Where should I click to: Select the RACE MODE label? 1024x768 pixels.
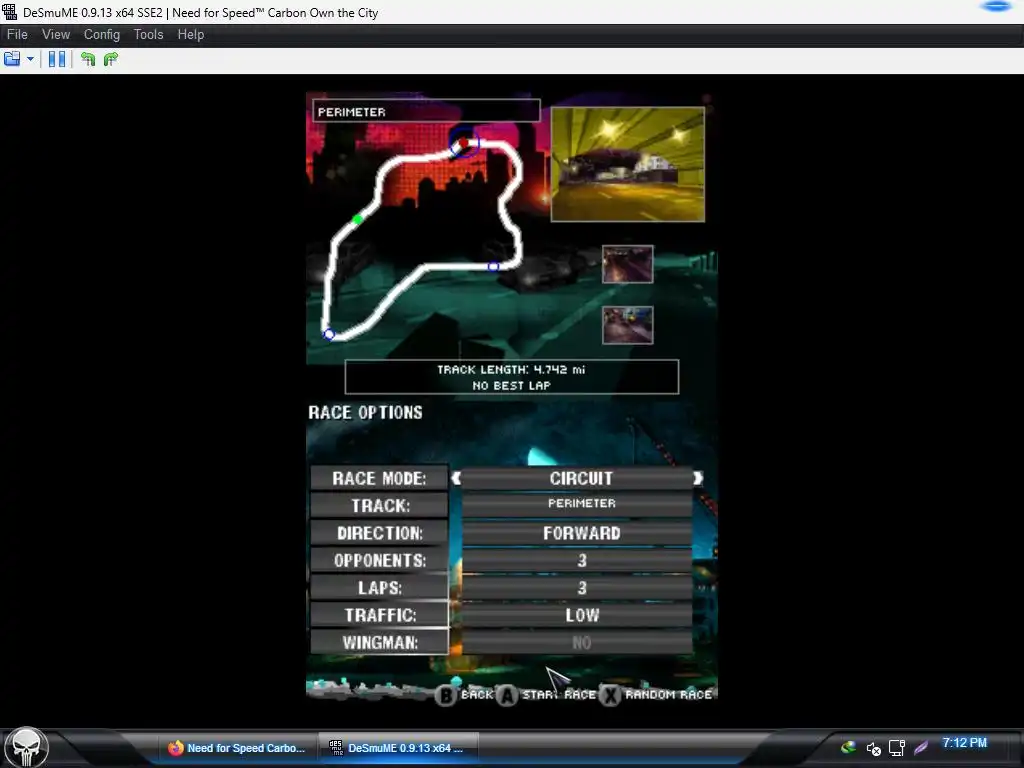[379, 478]
